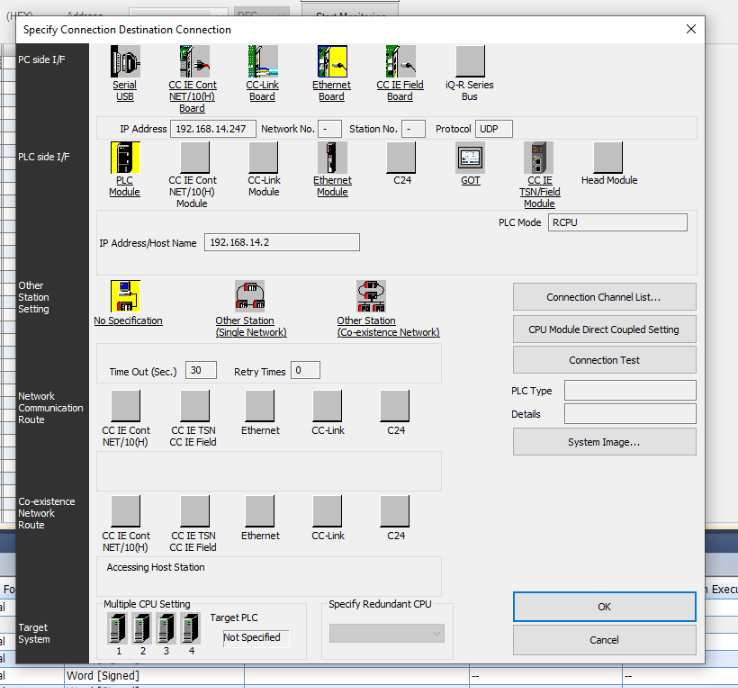Select the Serial USB PC side interface icon

125,62
